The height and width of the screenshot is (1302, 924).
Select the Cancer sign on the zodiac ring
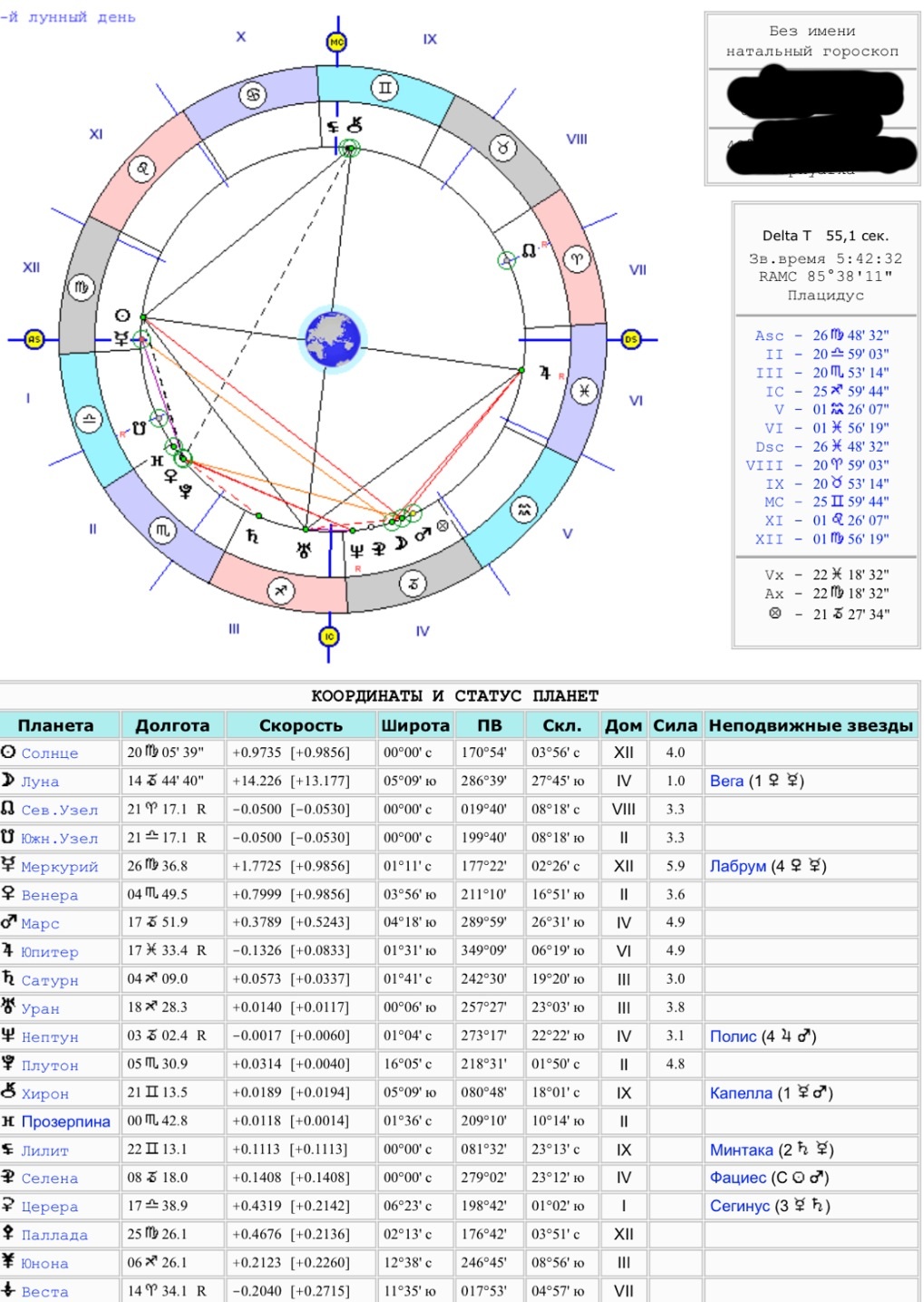click(x=253, y=94)
